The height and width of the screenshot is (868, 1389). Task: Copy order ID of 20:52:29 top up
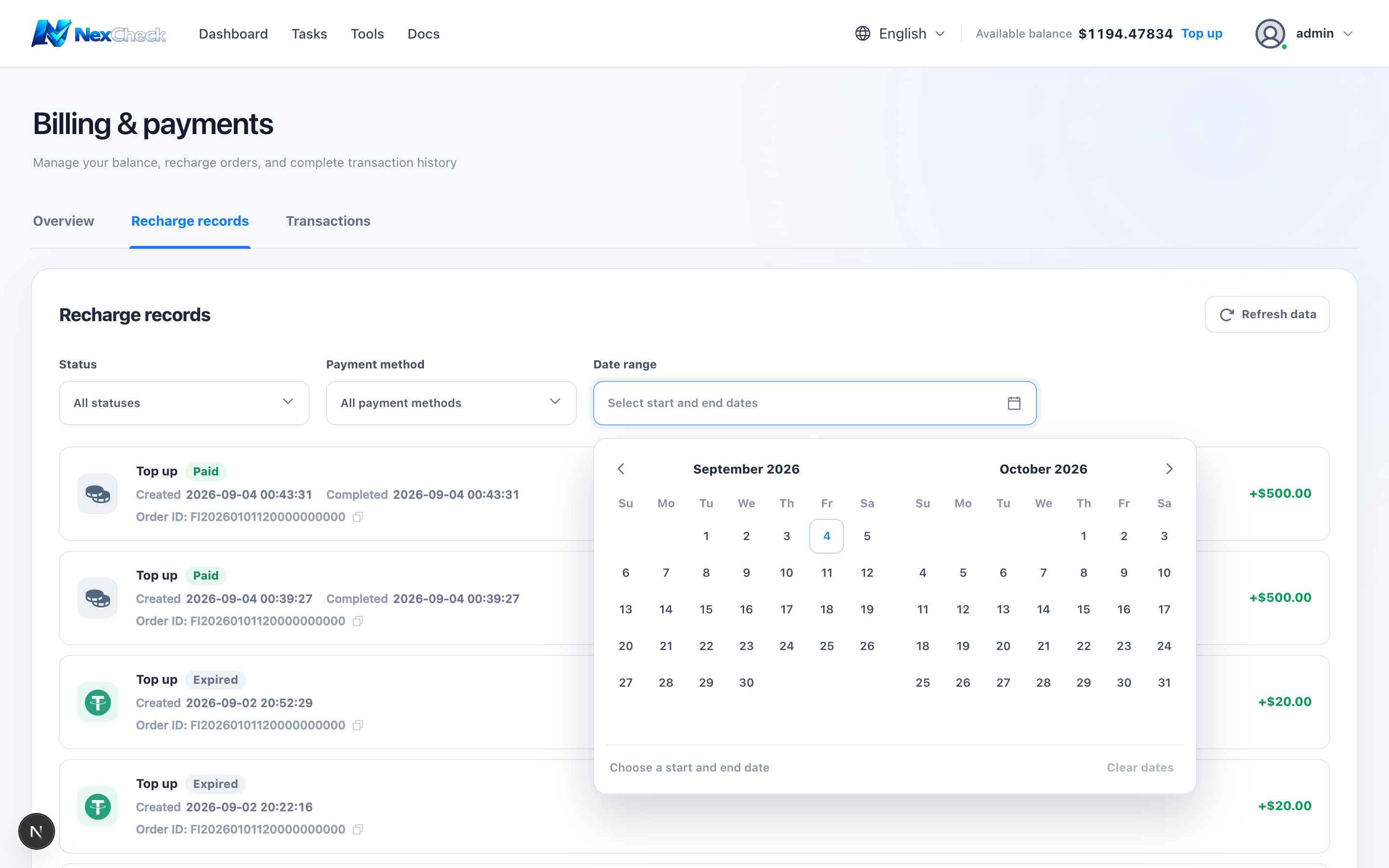[x=357, y=726]
